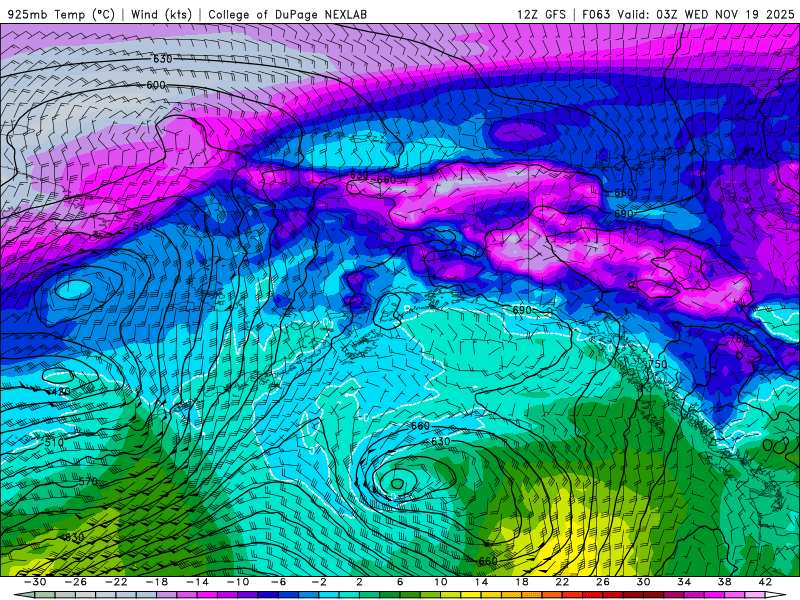Click the 600 height contour label
Image resolution: width=800 pixels, height=600 pixels.
[x=156, y=85]
